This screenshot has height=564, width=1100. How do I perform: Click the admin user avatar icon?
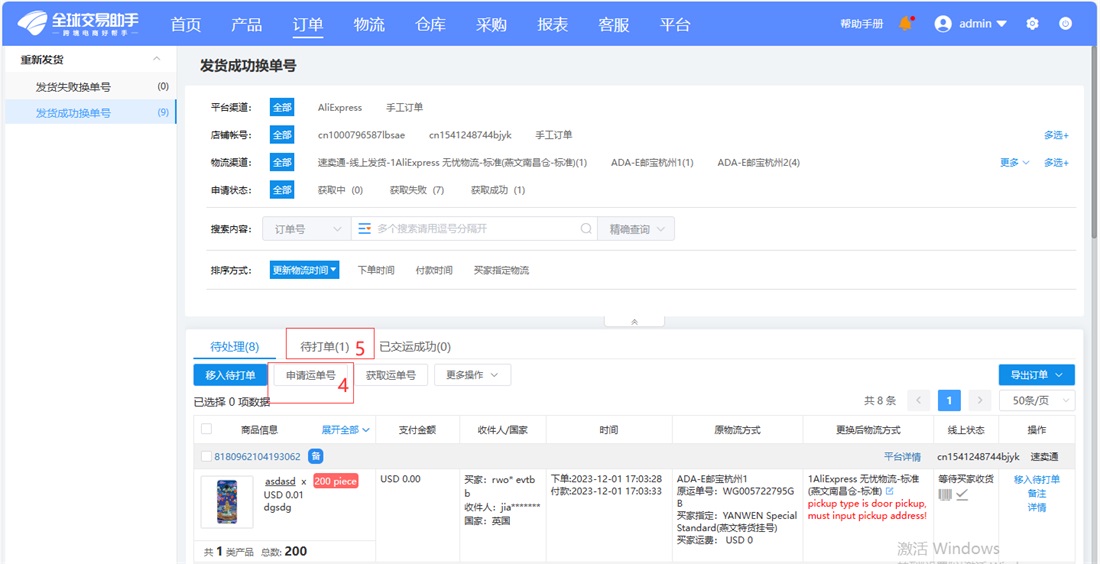(x=943, y=24)
